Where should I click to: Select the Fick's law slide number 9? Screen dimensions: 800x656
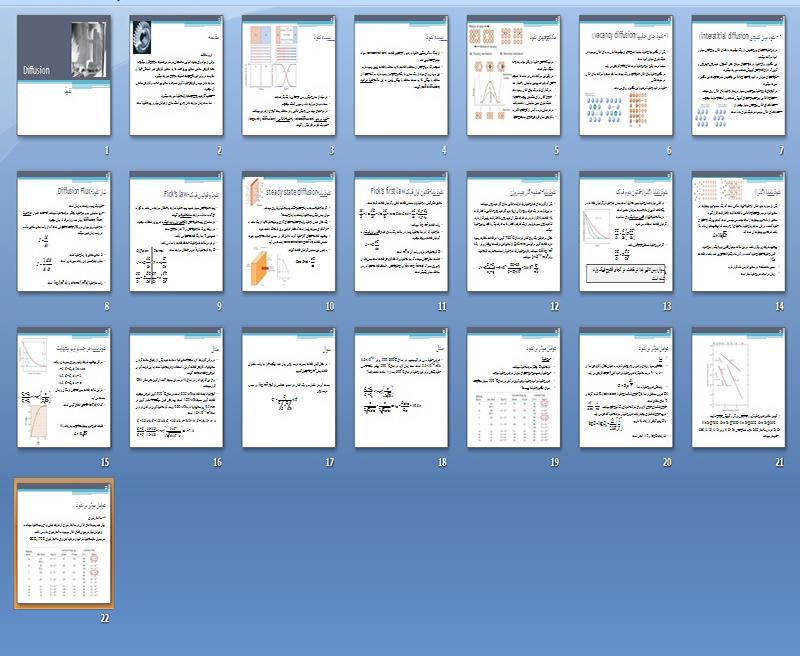(177, 231)
